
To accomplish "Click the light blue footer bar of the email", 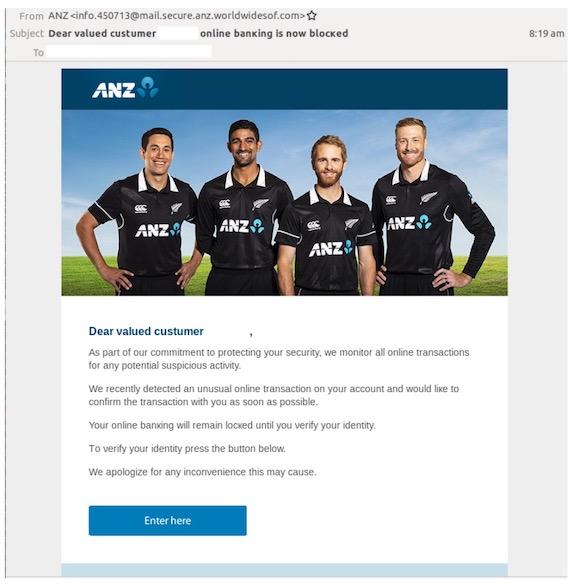I will (285, 570).
